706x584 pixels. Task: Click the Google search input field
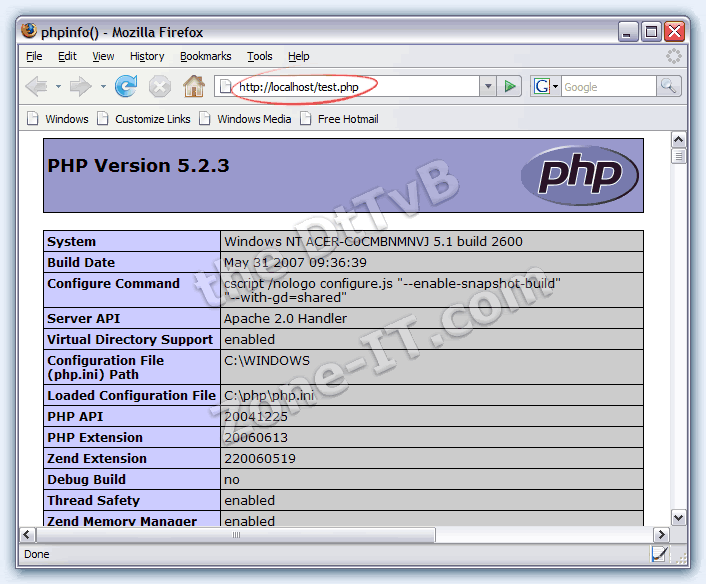coord(608,86)
